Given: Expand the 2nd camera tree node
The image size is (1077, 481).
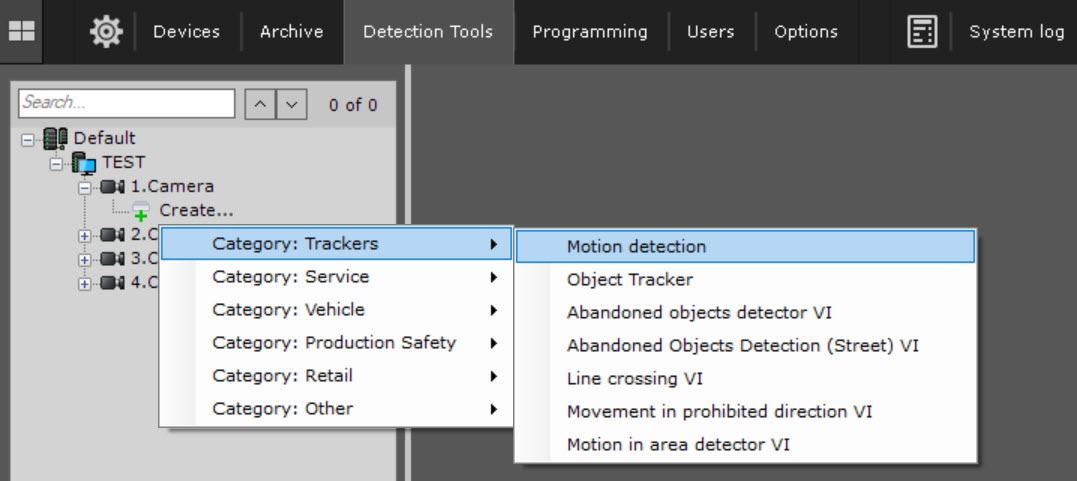Looking at the screenshot, I should click(x=84, y=236).
